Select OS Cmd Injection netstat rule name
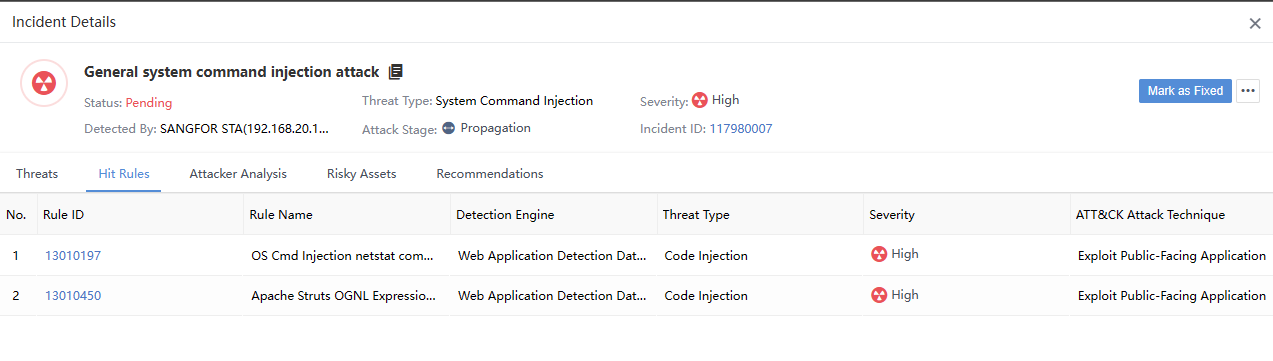Screen dimensions: 1273x361 (x=343, y=256)
